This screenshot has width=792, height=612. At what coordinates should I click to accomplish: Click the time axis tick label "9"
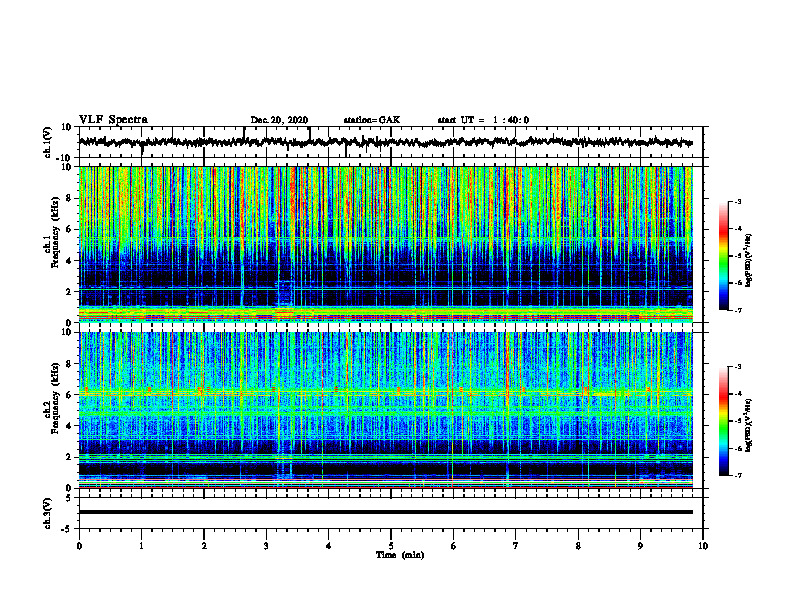click(x=640, y=546)
